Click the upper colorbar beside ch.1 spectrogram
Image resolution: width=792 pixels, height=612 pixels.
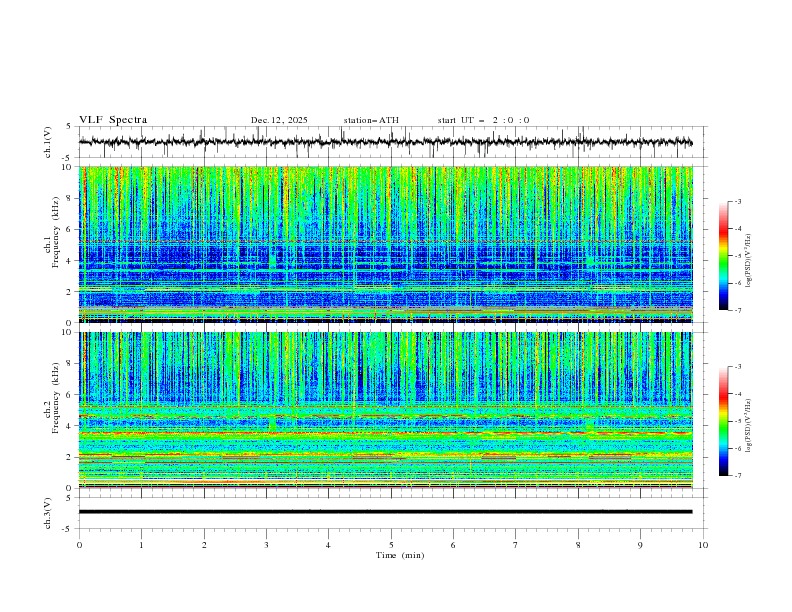[723, 256]
